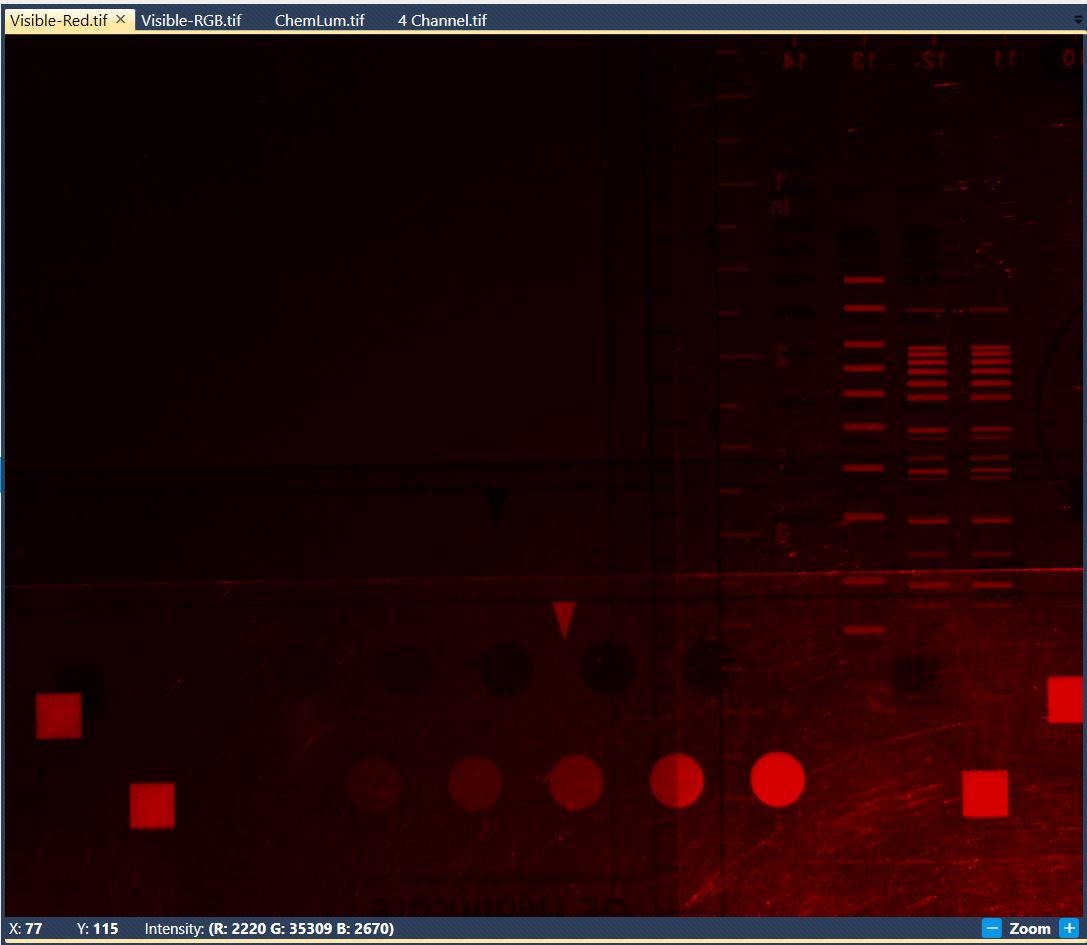Click the red square below lane 12
The height and width of the screenshot is (945, 1087).
(985, 793)
